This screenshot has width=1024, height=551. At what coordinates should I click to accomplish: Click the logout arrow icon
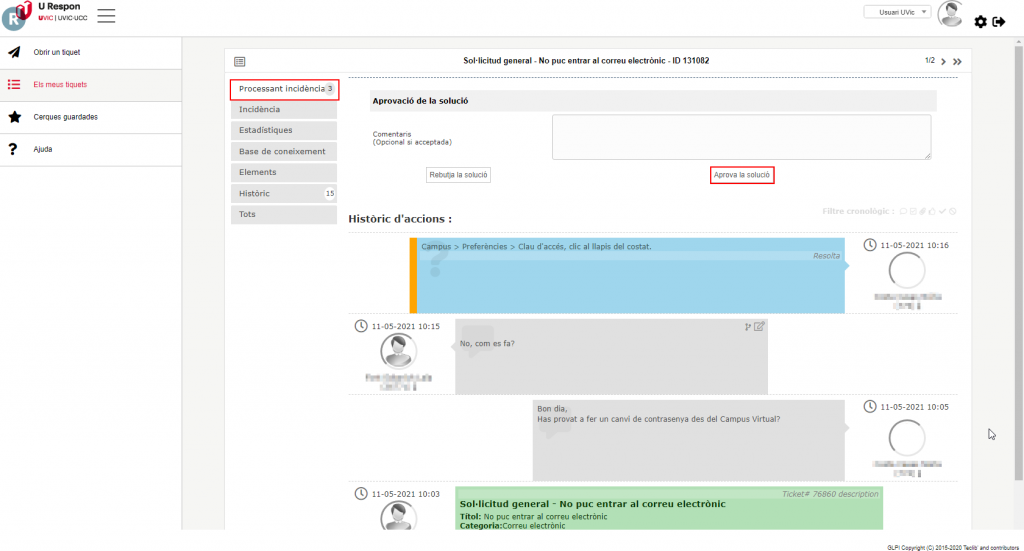[998, 22]
